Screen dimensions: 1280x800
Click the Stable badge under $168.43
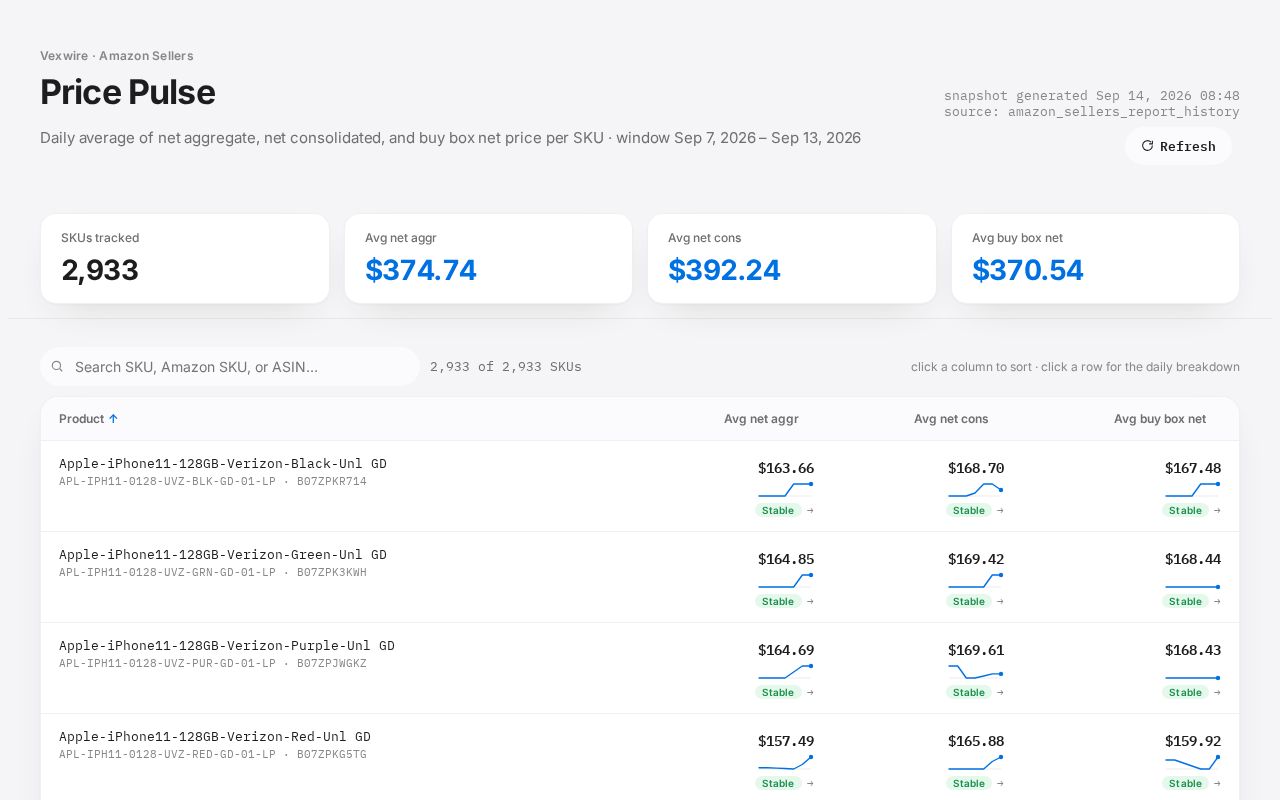click(1185, 692)
